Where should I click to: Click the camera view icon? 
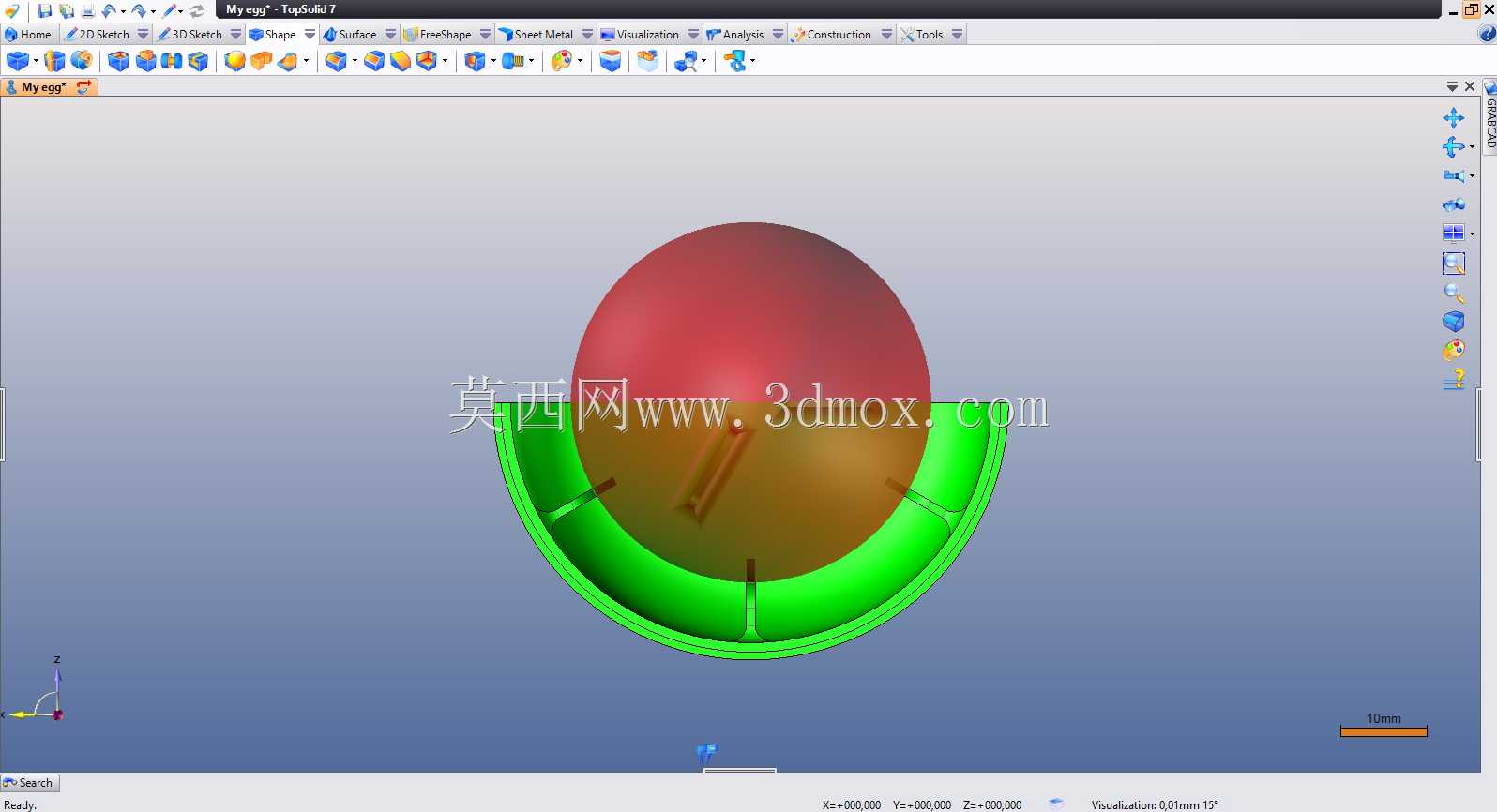1453,175
